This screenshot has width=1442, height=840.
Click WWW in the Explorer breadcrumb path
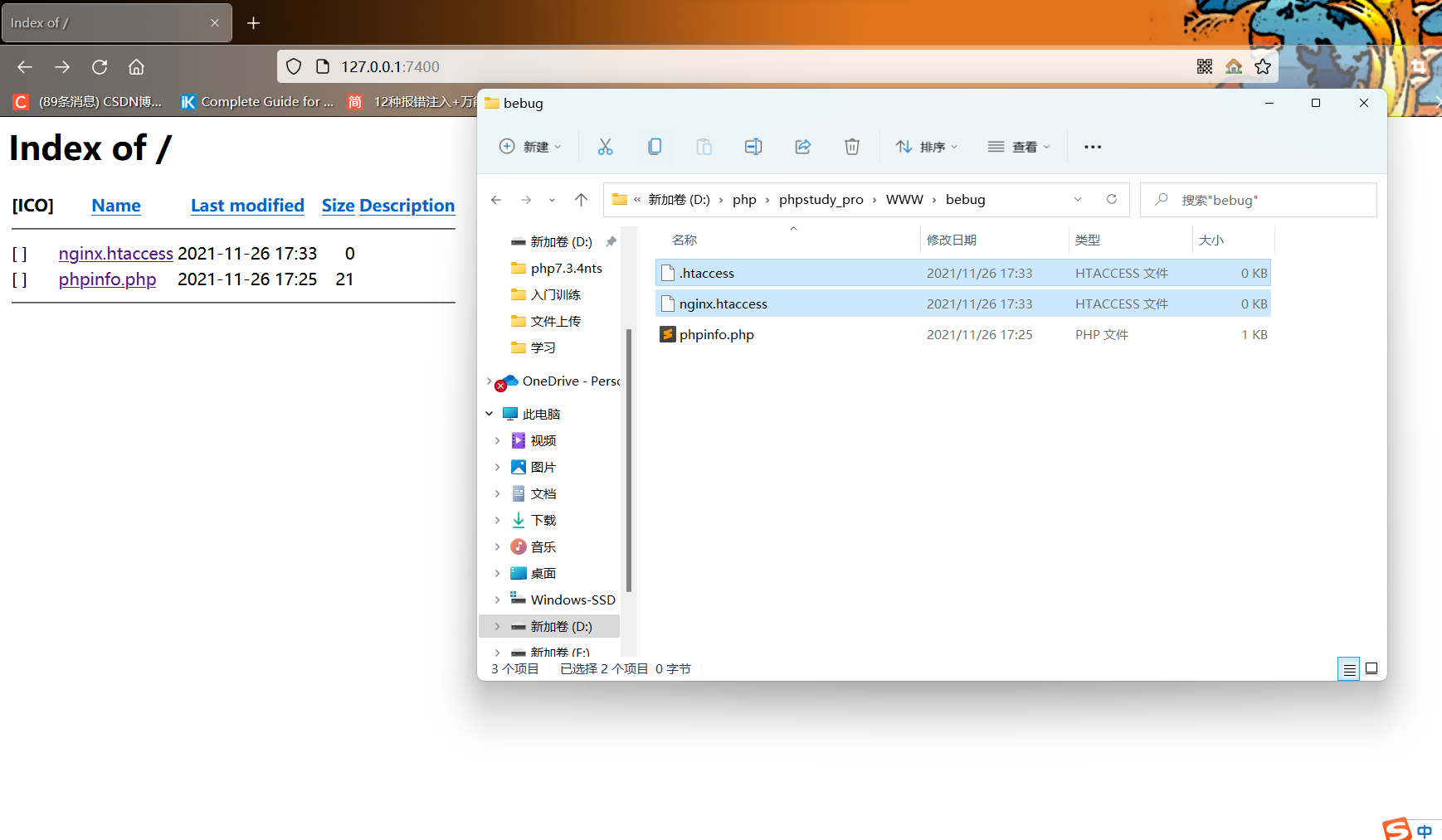tap(904, 200)
